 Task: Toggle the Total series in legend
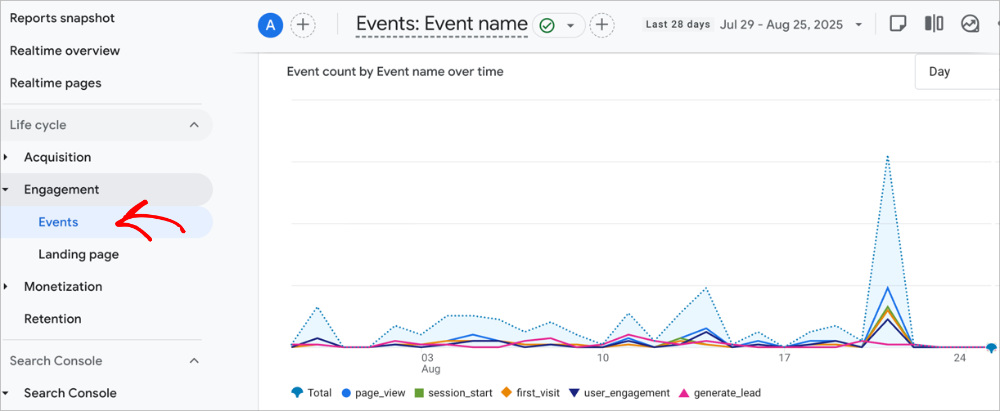(311, 393)
